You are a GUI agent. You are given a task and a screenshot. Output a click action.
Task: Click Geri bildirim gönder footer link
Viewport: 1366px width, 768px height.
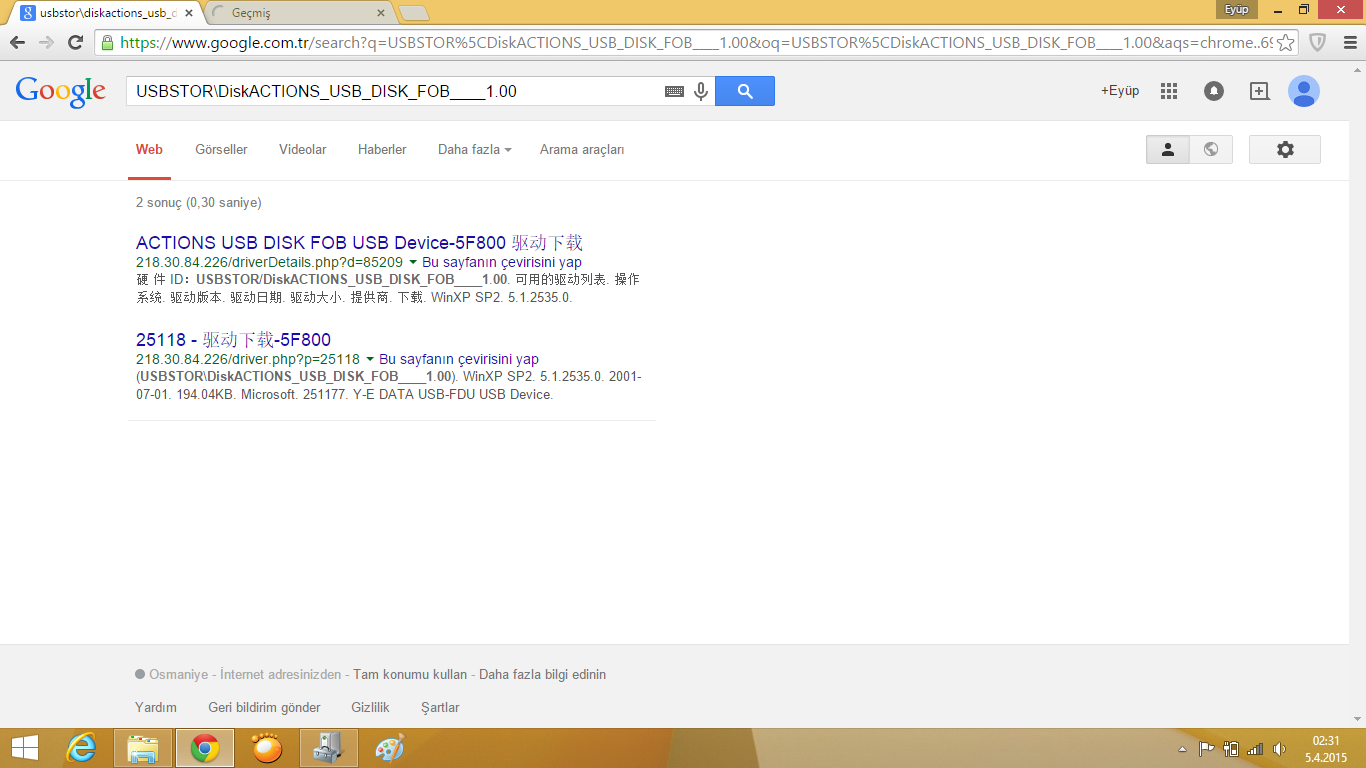point(264,708)
